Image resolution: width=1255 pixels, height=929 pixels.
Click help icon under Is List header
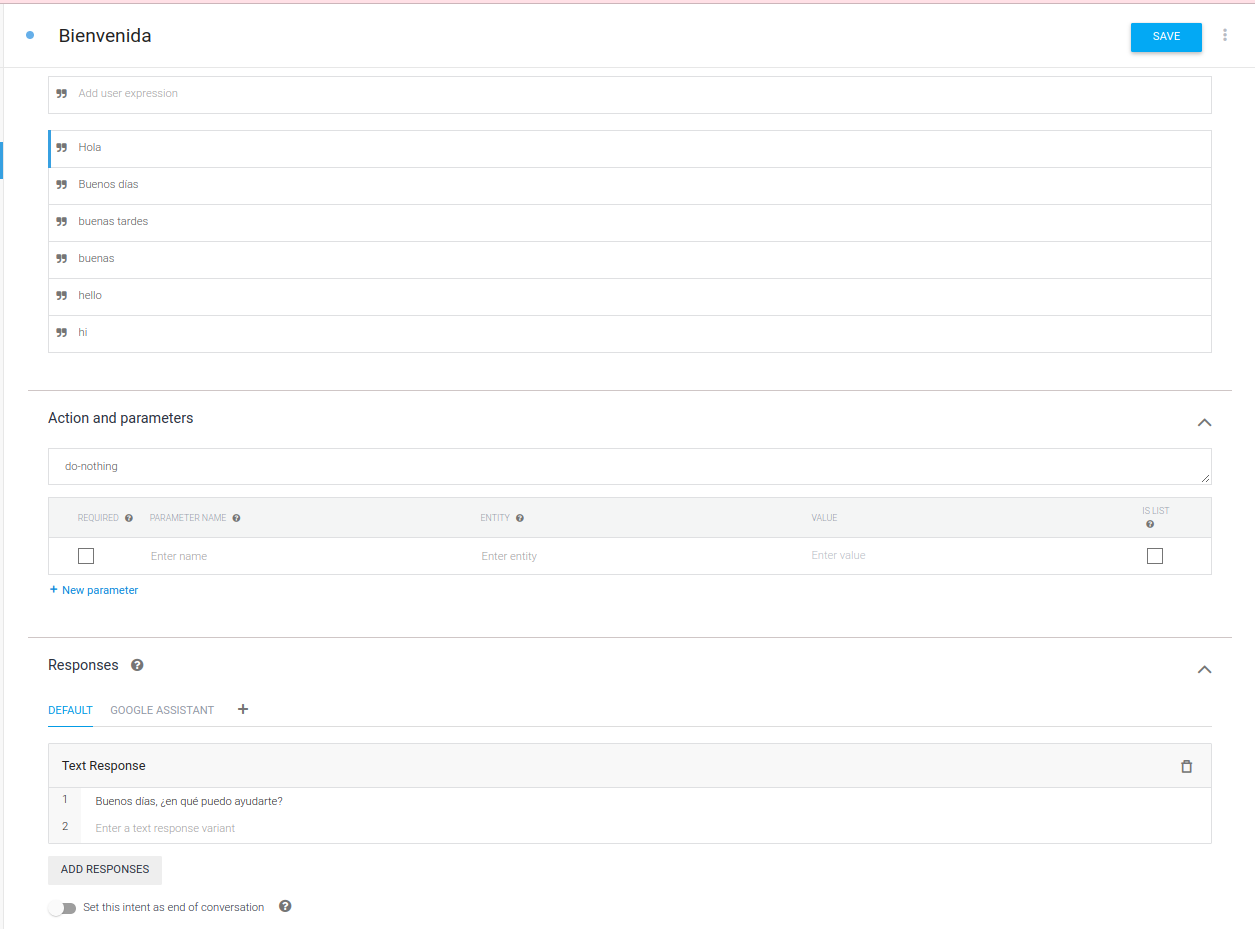(x=1150, y=524)
